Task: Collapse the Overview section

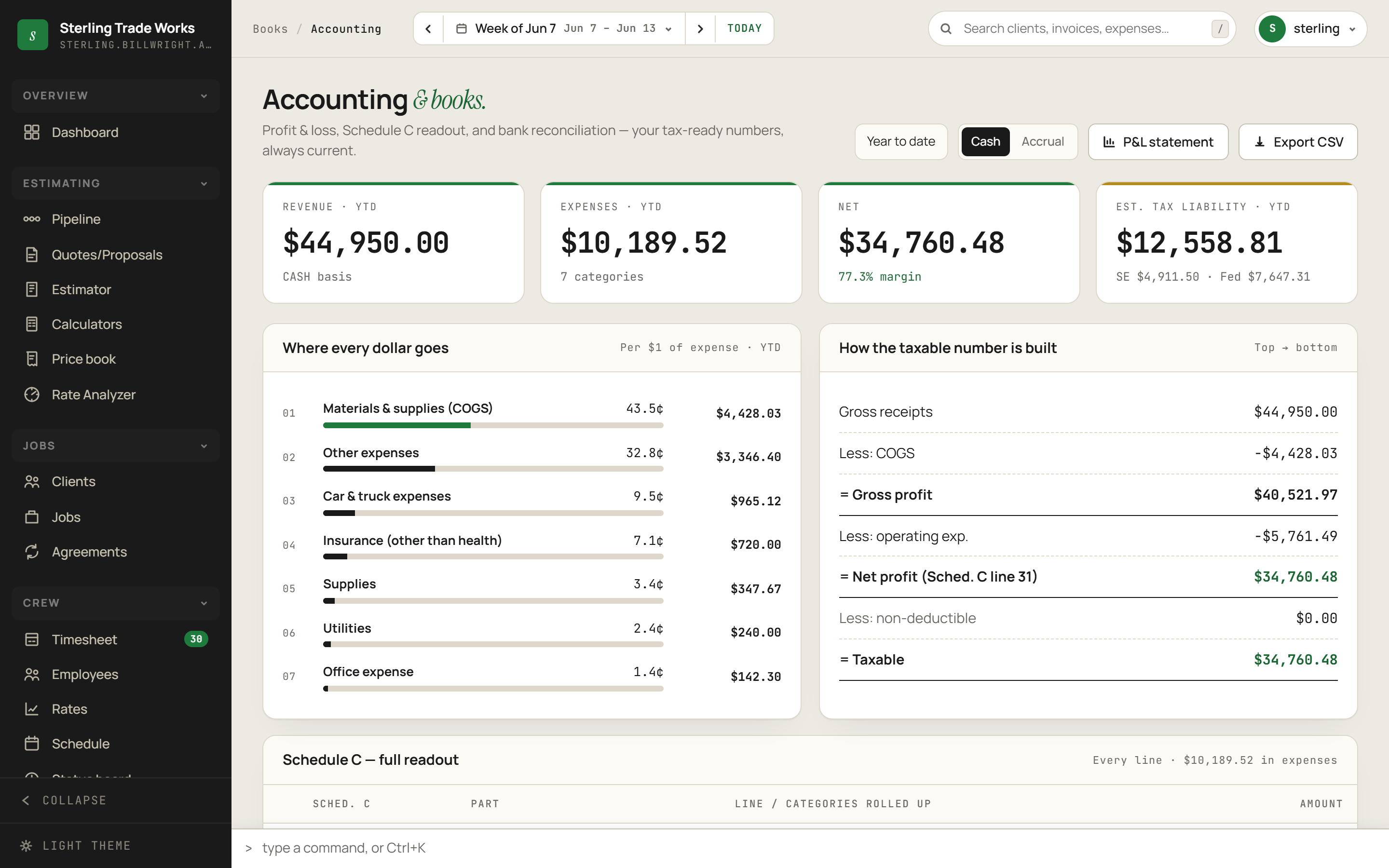Action: [115, 96]
